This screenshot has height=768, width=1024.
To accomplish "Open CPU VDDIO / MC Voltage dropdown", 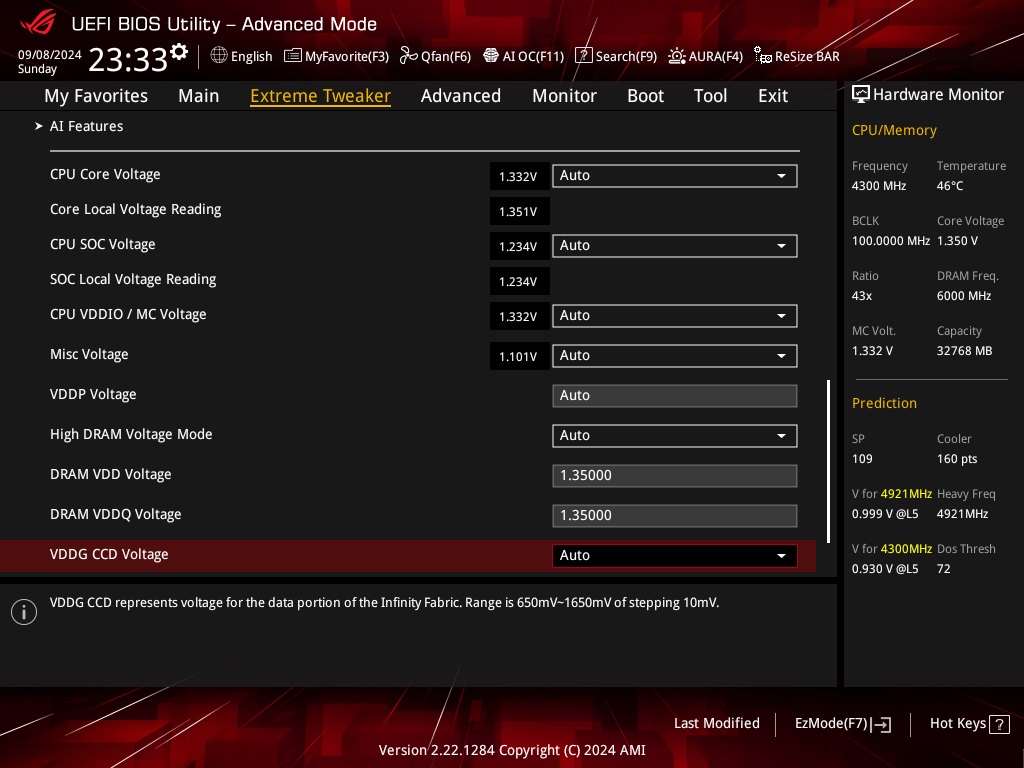I will click(x=675, y=315).
